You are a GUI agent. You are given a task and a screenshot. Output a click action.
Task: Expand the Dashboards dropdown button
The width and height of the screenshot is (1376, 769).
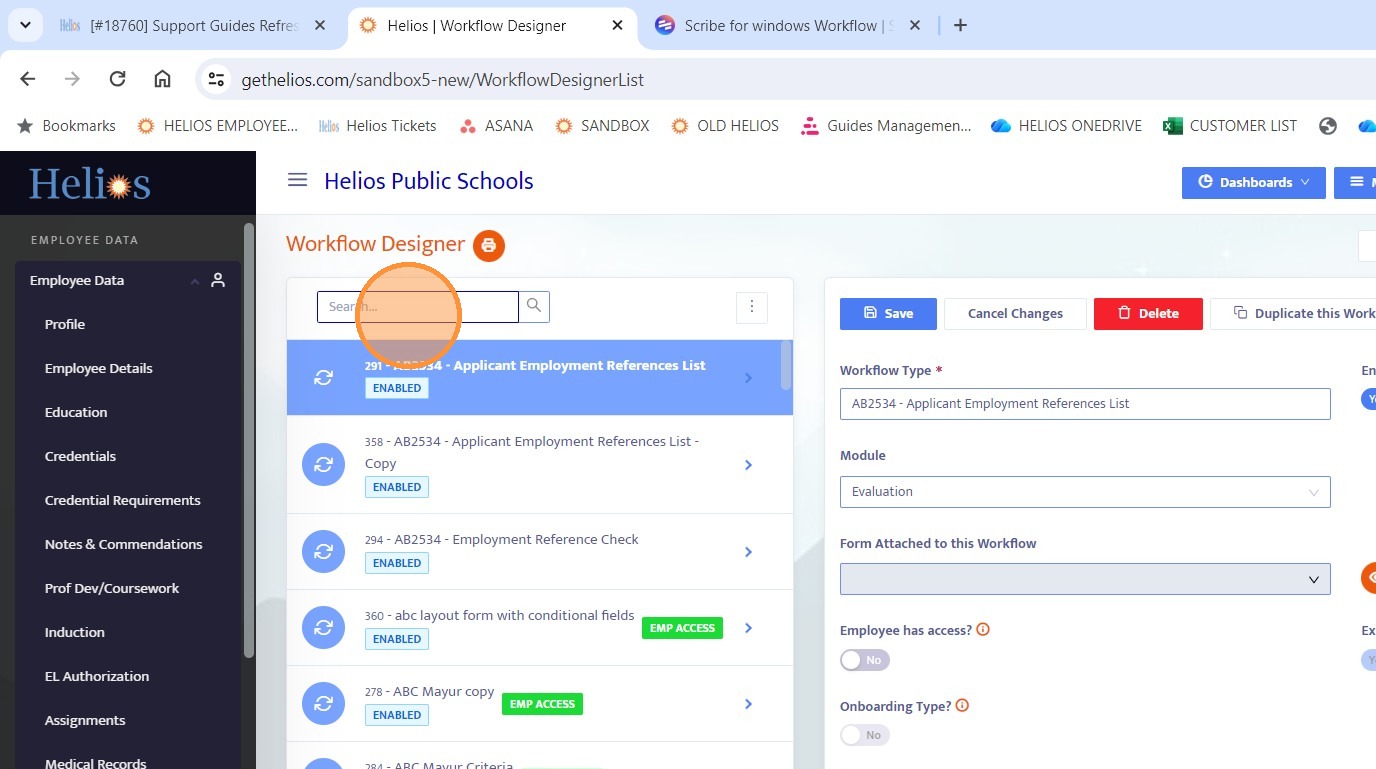point(1254,182)
